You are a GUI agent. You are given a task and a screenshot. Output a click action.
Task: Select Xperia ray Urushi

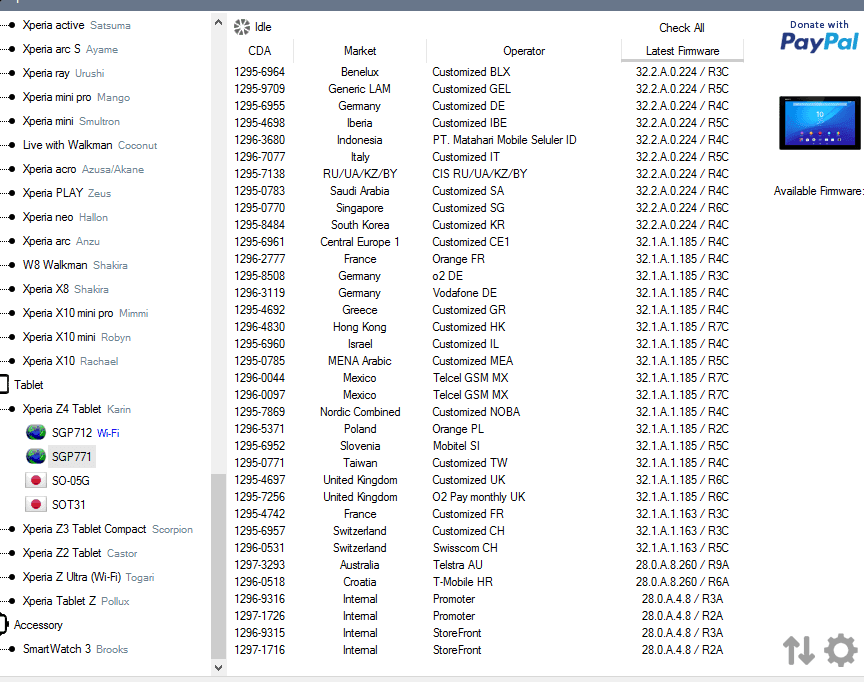point(63,73)
